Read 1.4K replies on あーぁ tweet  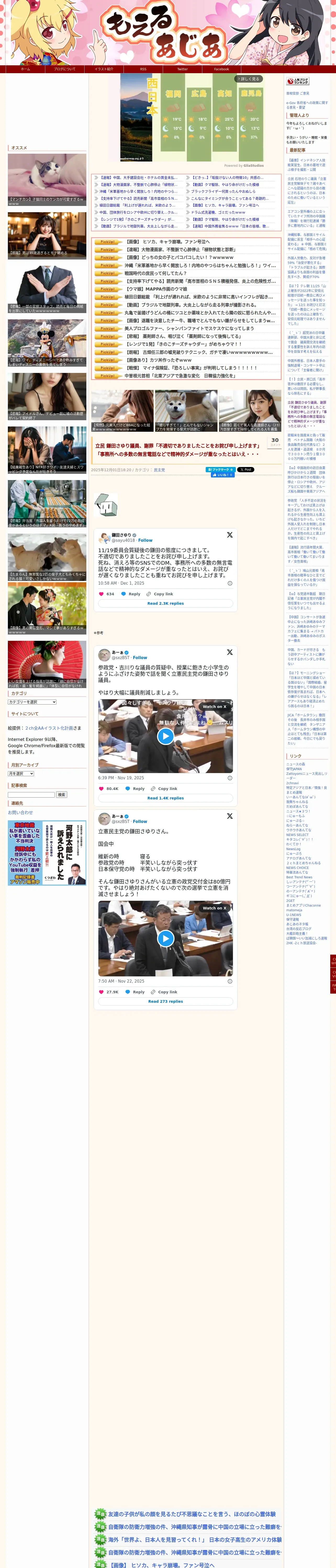coord(165,798)
